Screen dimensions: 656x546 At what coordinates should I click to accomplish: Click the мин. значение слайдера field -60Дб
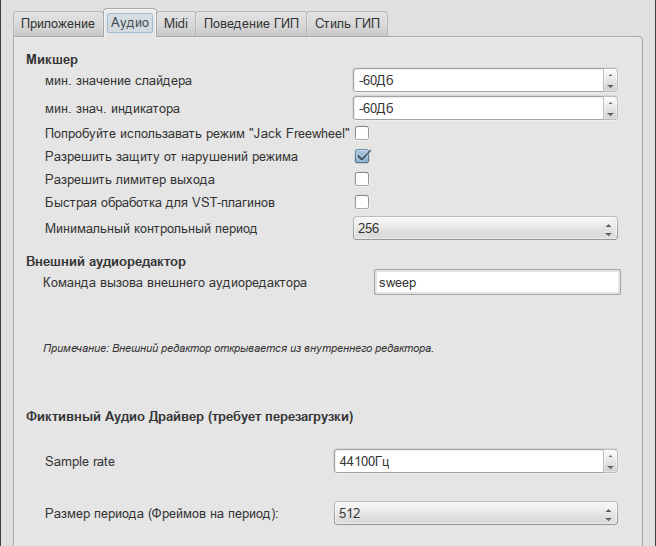pos(478,80)
